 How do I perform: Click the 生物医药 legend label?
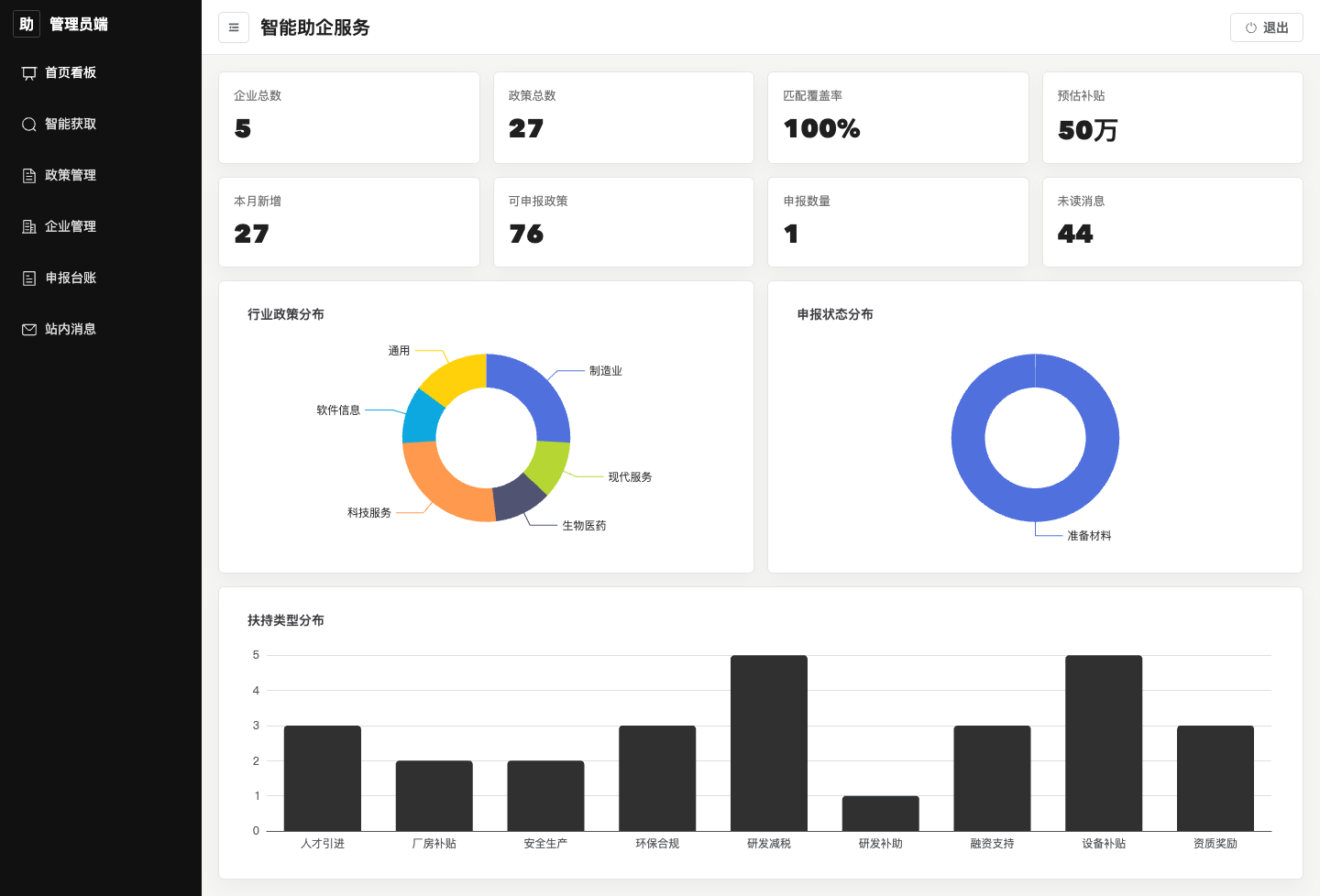coord(584,526)
